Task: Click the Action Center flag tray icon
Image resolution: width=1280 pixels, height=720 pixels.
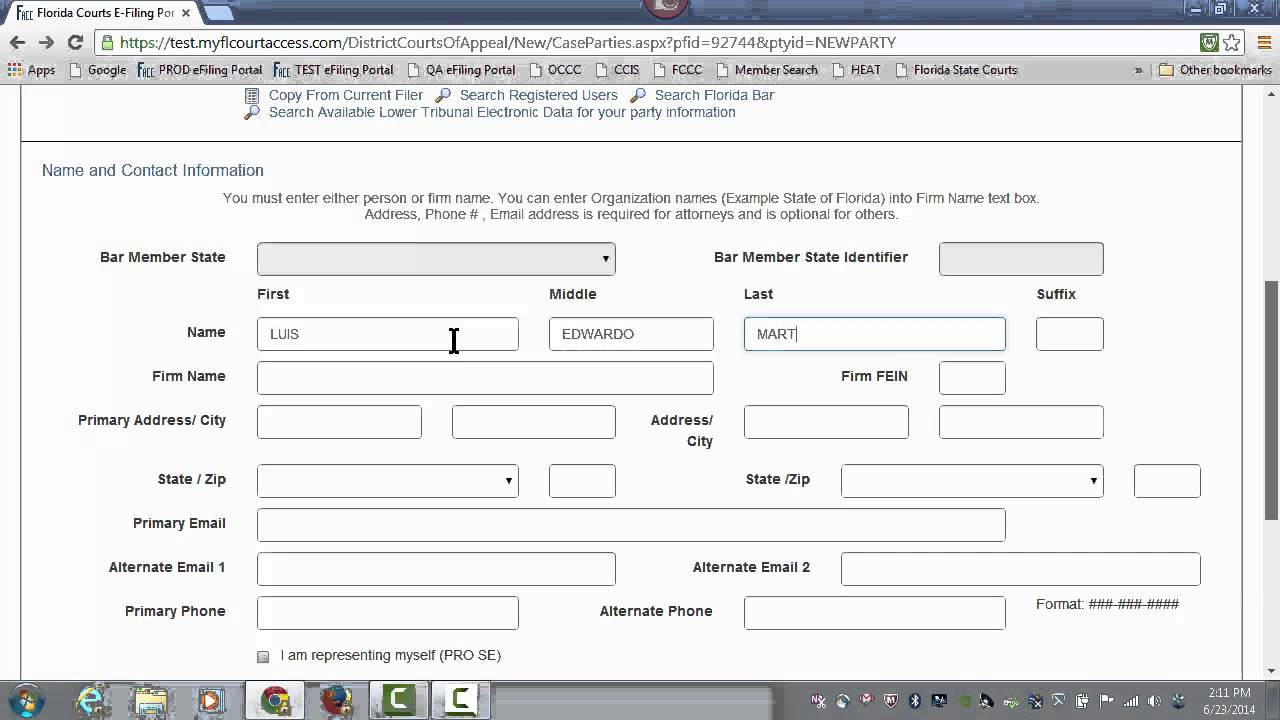Action: pyautogui.click(x=1106, y=701)
